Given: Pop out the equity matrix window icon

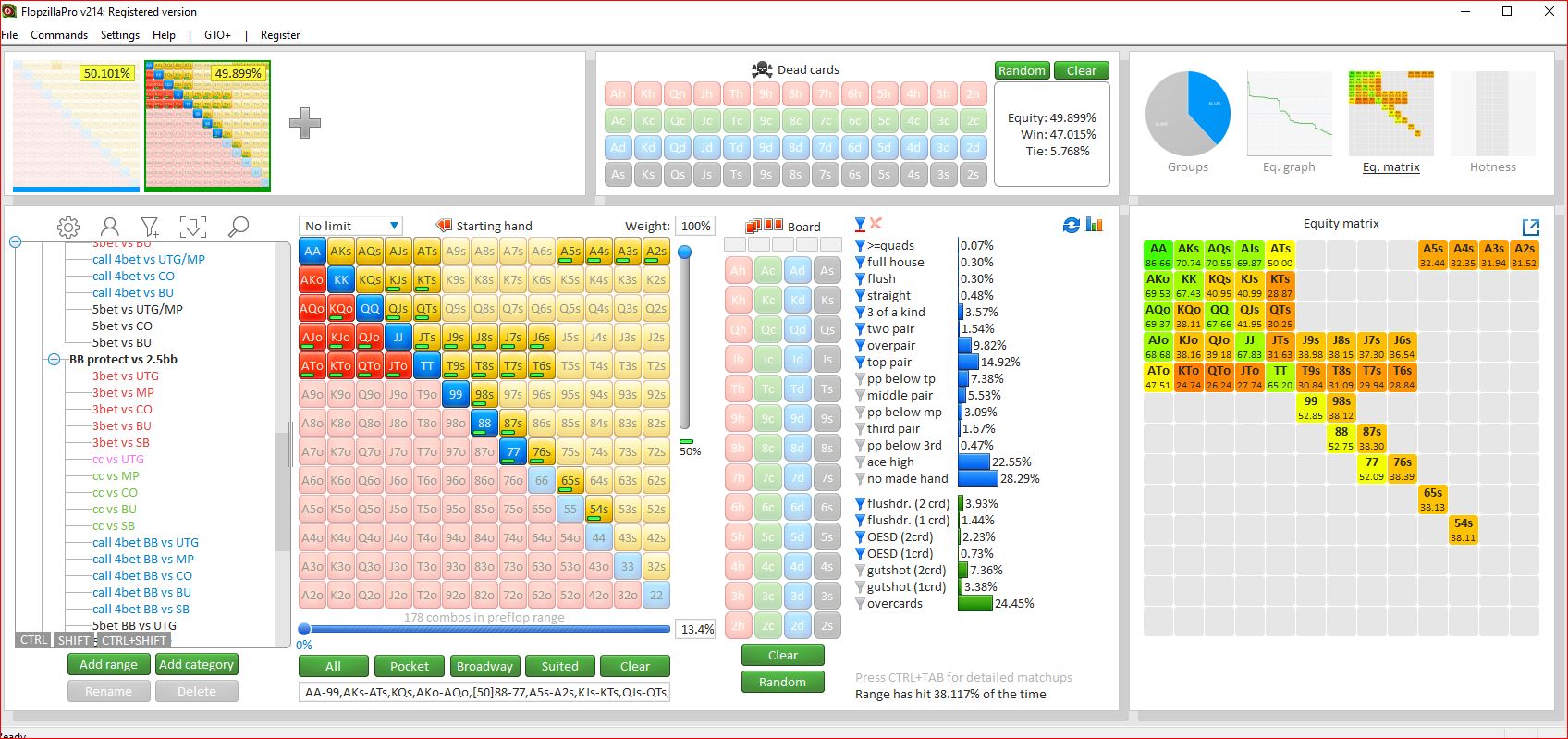Looking at the screenshot, I should (1531, 227).
